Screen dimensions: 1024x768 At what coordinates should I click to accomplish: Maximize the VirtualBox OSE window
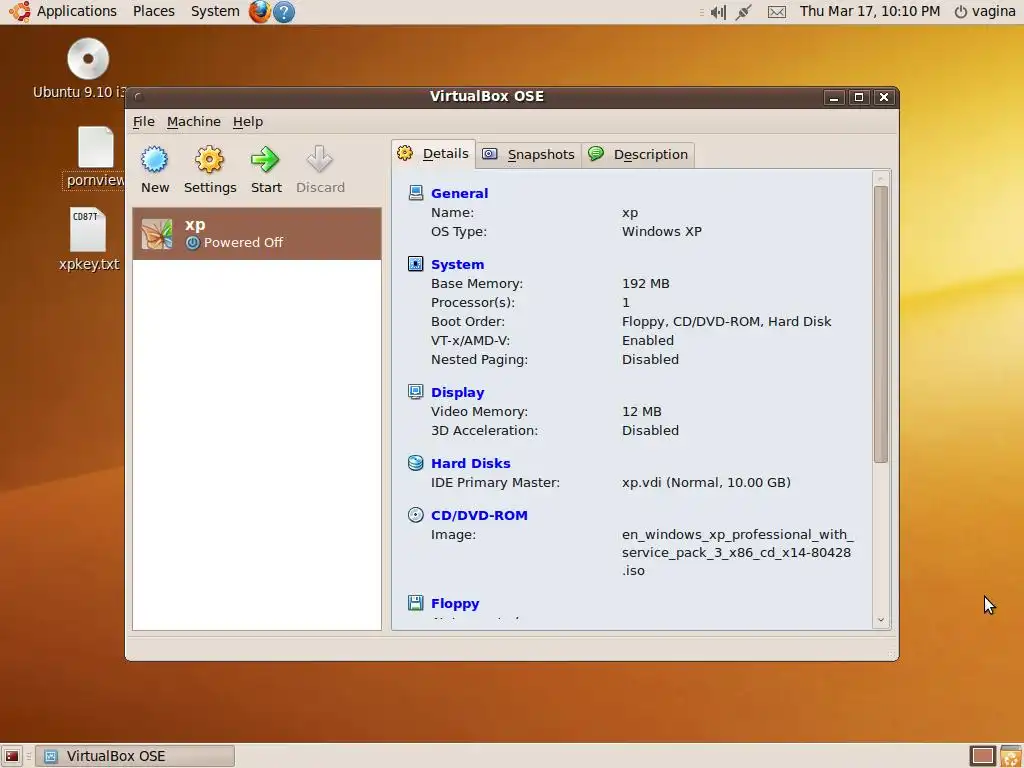tap(859, 97)
